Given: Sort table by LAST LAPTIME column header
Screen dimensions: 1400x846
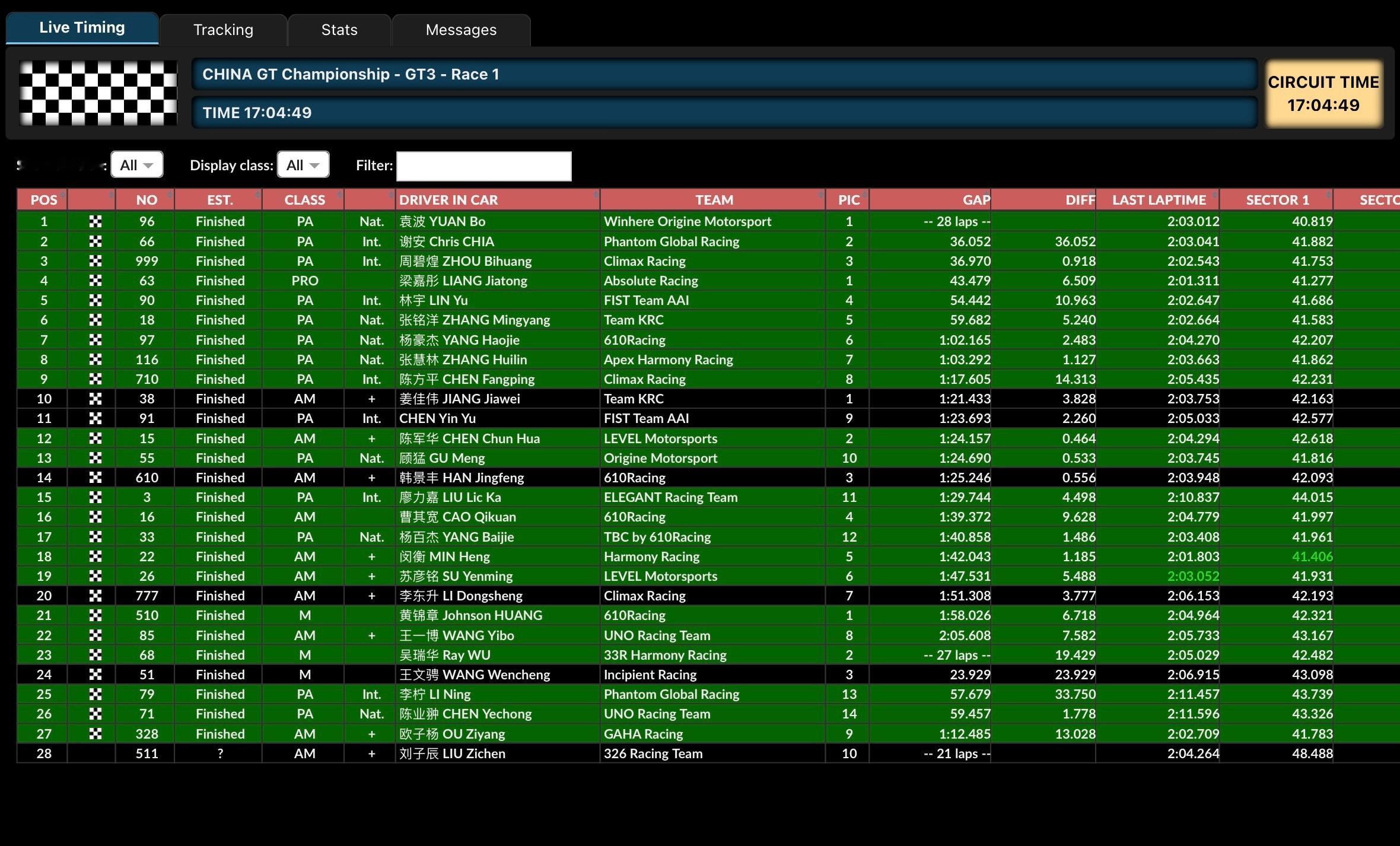Looking at the screenshot, I should 1159,200.
